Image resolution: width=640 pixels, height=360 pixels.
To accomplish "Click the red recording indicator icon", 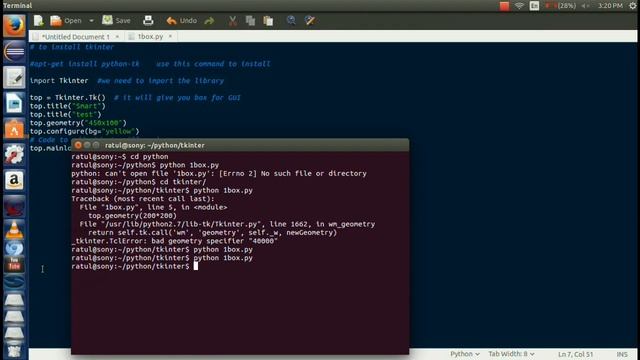I will pyautogui.click(x=504, y=6).
